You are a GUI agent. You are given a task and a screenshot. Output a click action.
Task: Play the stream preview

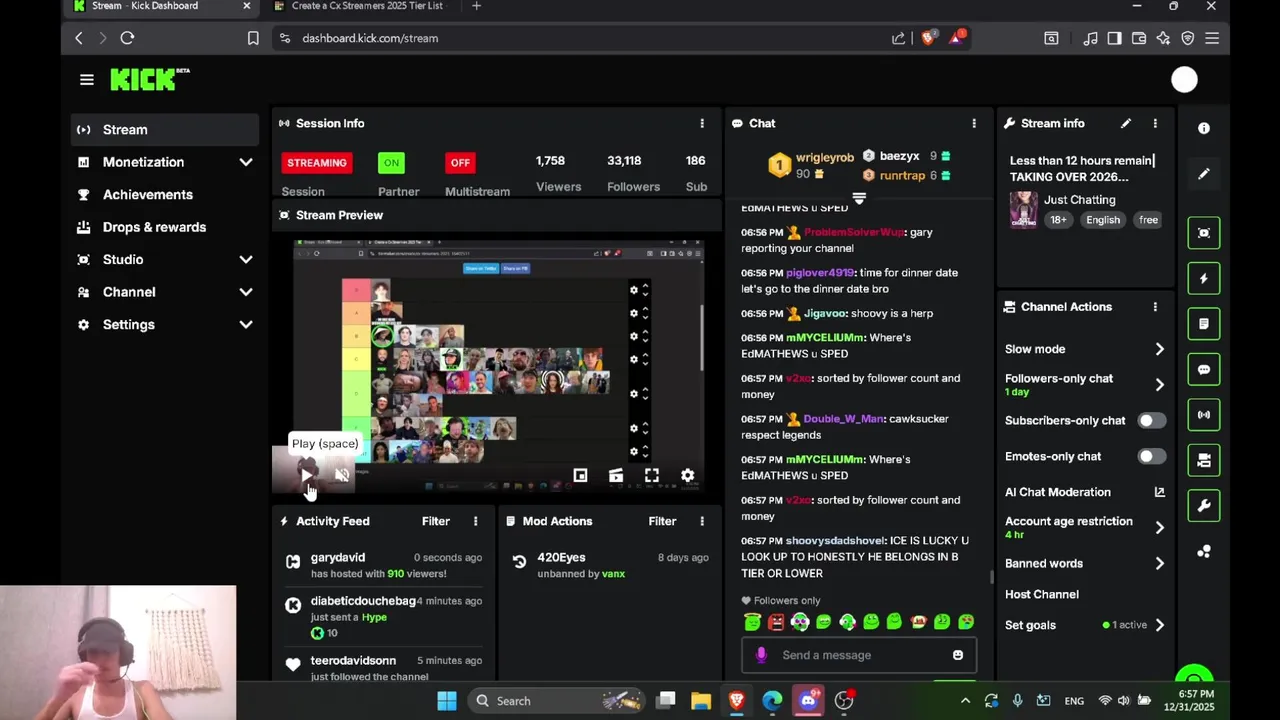[307, 474]
